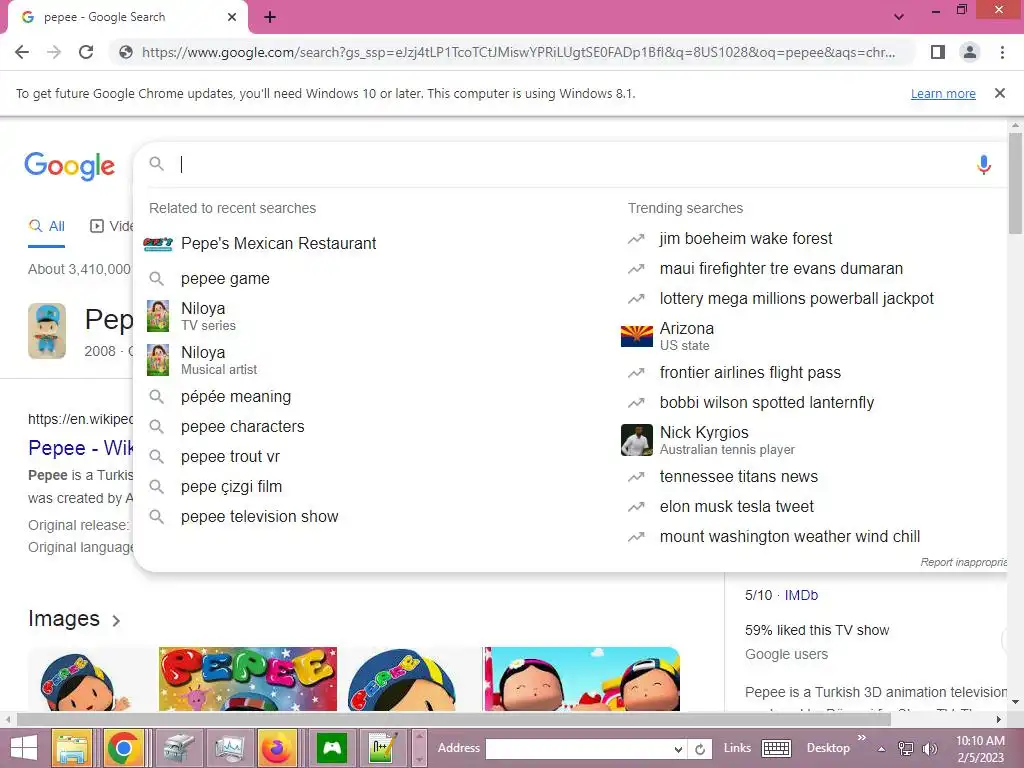Open File Explorer from the taskbar
Screen dimensions: 1024x768
[x=72, y=748]
